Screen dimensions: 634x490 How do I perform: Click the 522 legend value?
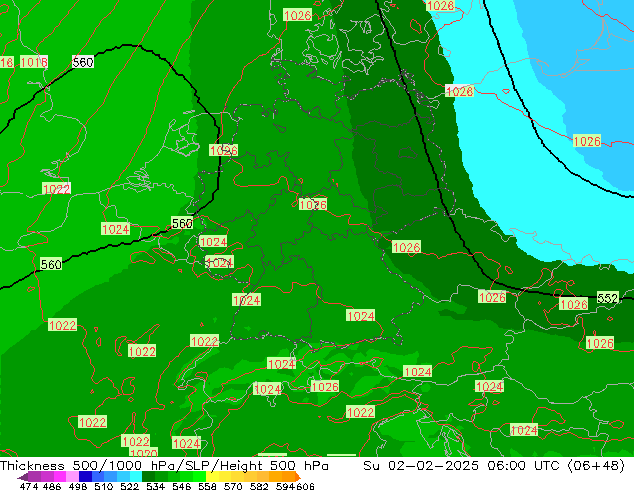point(129,486)
